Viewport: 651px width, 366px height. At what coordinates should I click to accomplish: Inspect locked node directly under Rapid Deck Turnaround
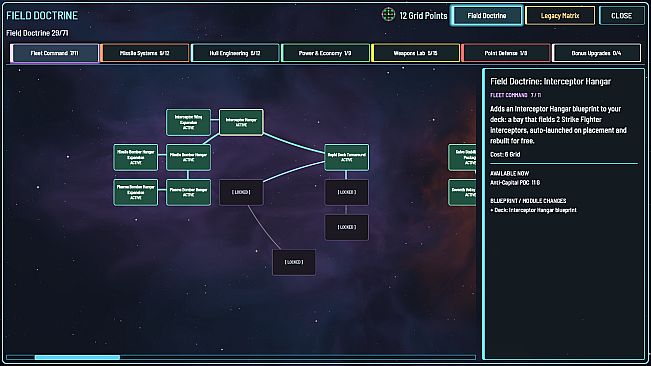pos(347,193)
